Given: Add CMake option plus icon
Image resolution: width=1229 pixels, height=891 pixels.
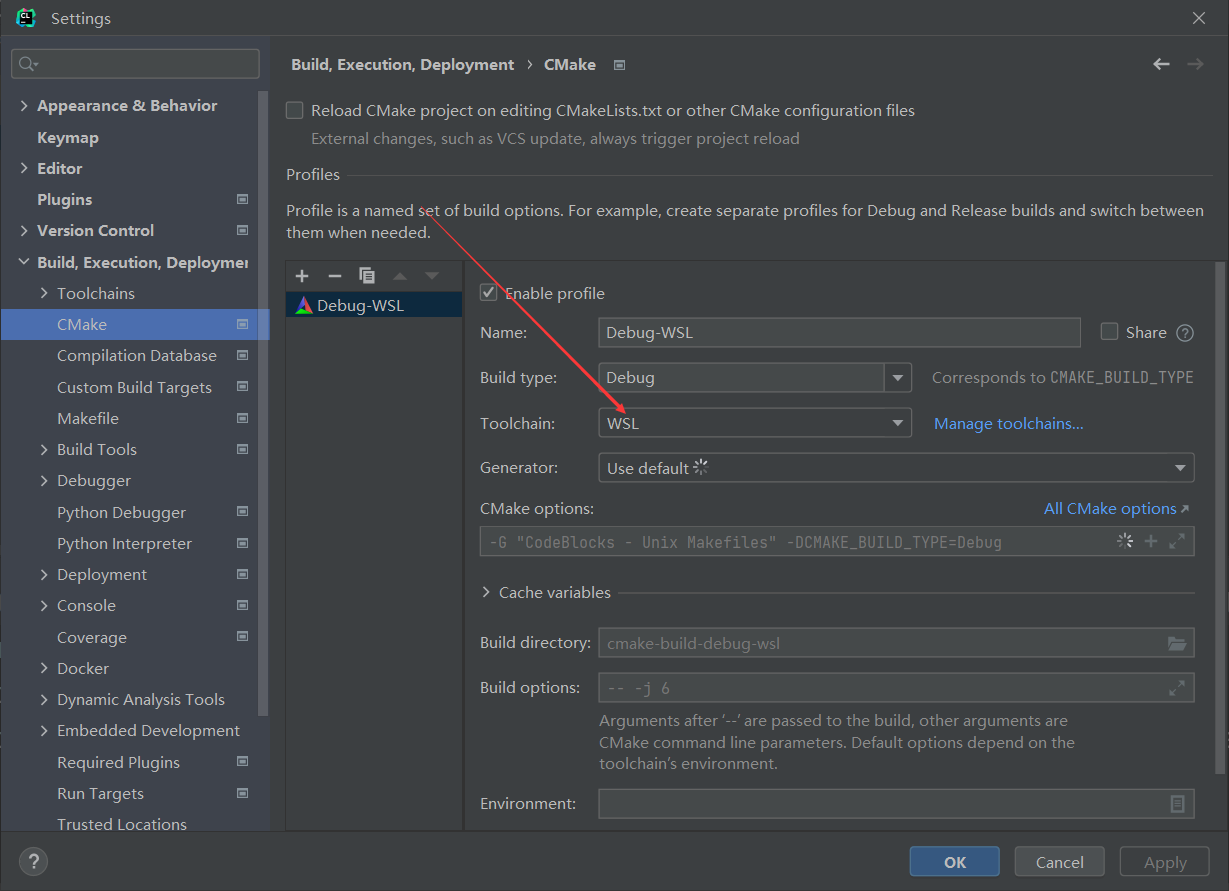Looking at the screenshot, I should pyautogui.click(x=1151, y=541).
